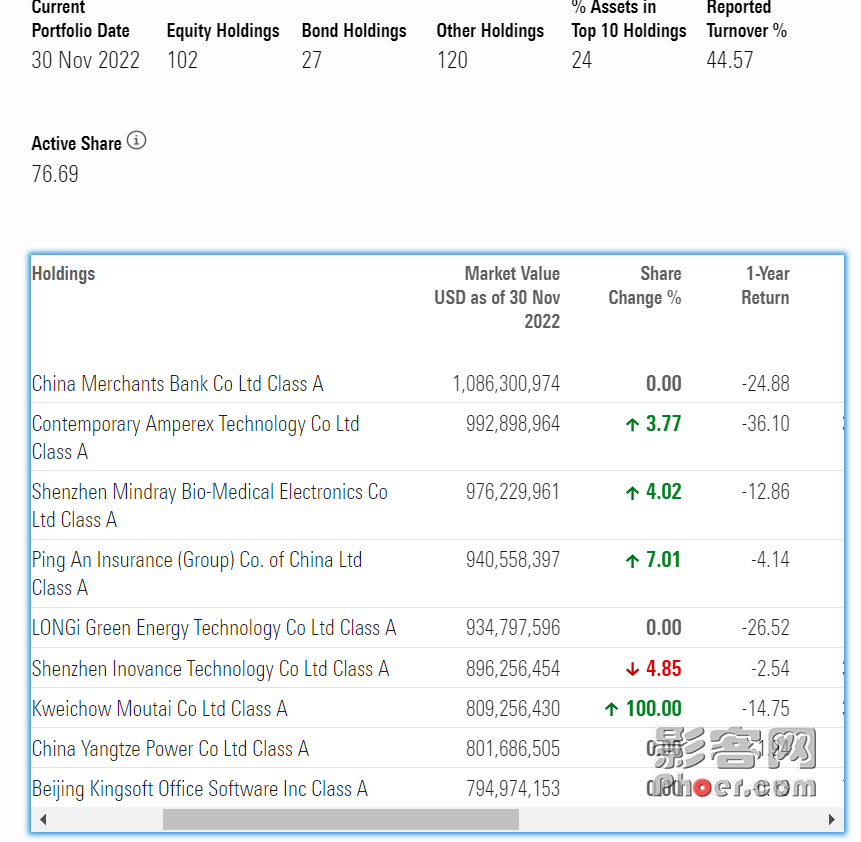Open the Active Share info icon
861x842 pixels.
(x=137, y=141)
